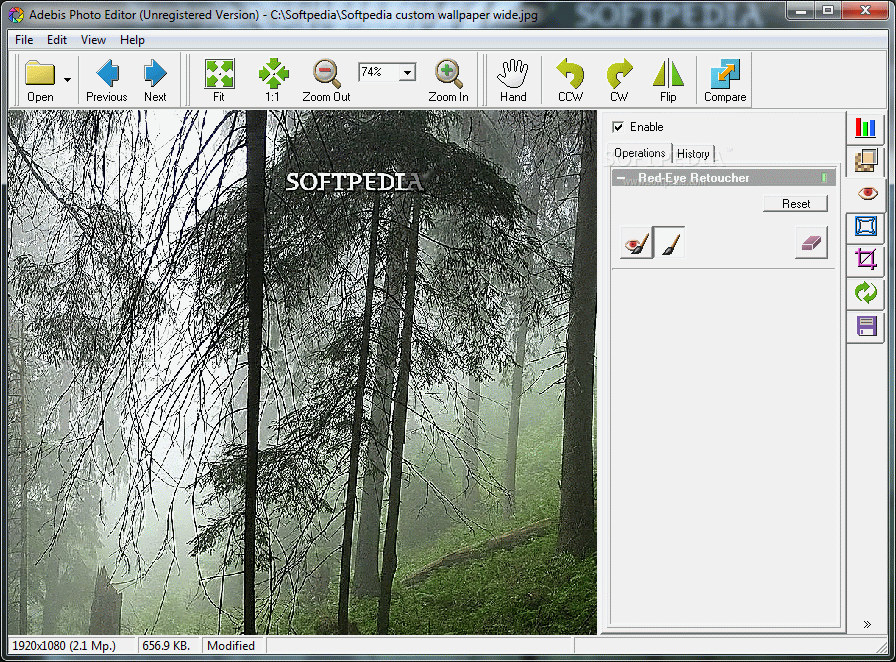Click the Modified status bar entry
896x662 pixels.
coord(231,646)
